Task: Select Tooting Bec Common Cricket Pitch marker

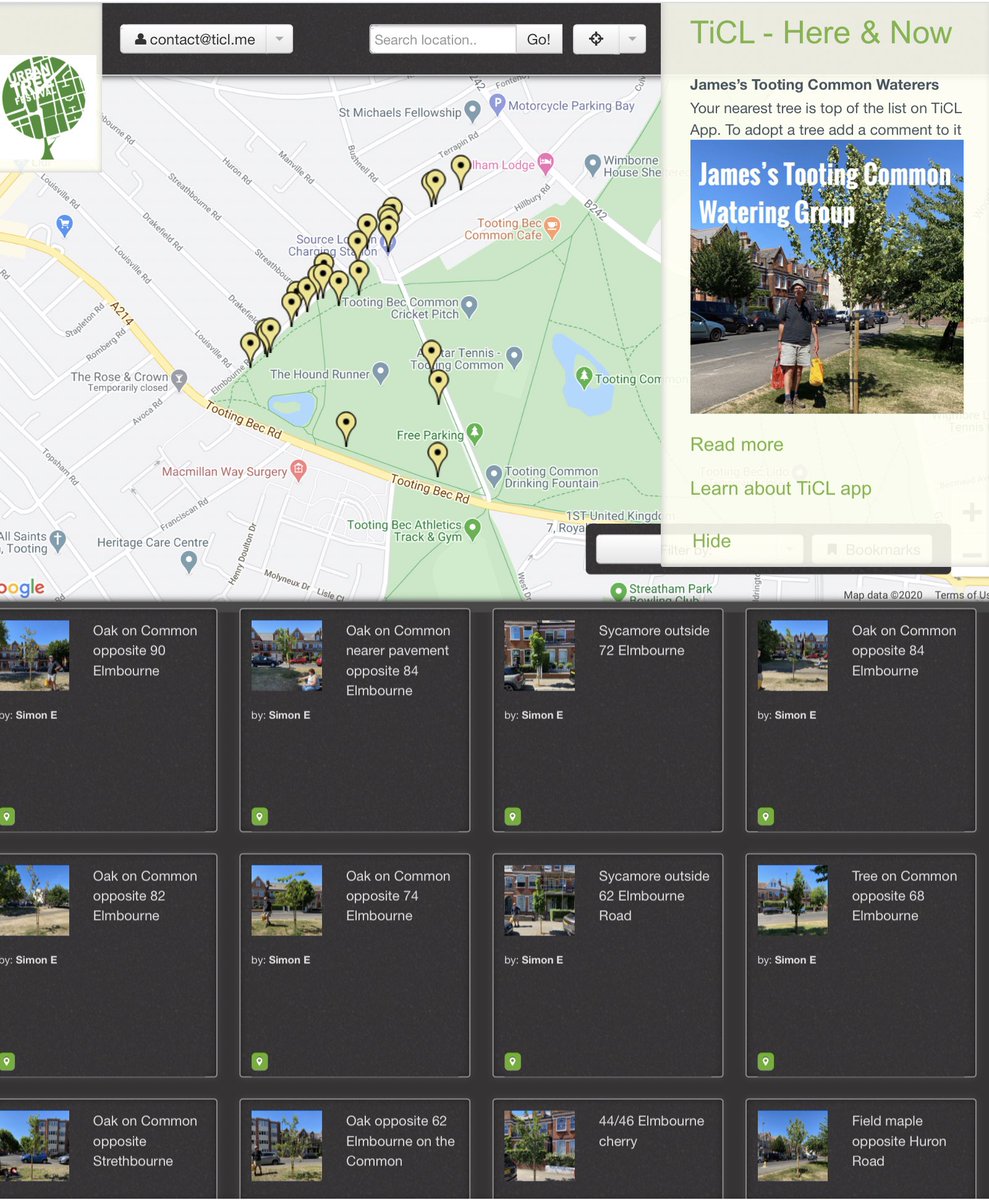Action: 469,305
